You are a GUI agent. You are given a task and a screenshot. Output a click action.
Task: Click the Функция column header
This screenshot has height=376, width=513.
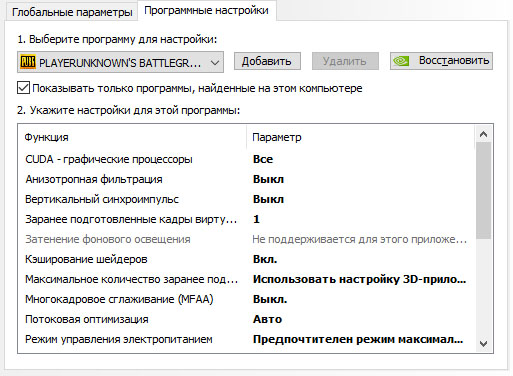tap(132, 137)
